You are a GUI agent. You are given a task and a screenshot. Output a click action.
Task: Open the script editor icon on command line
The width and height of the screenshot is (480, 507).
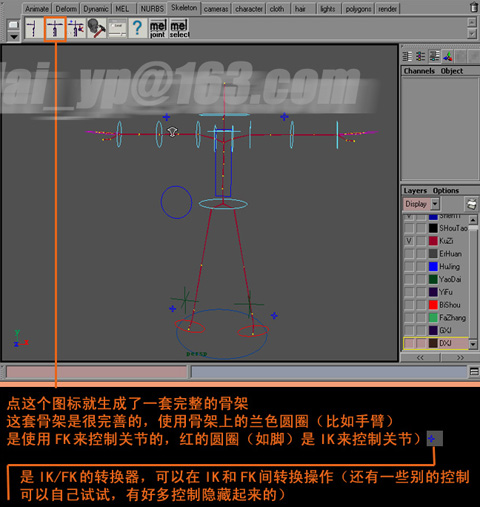click(x=474, y=371)
